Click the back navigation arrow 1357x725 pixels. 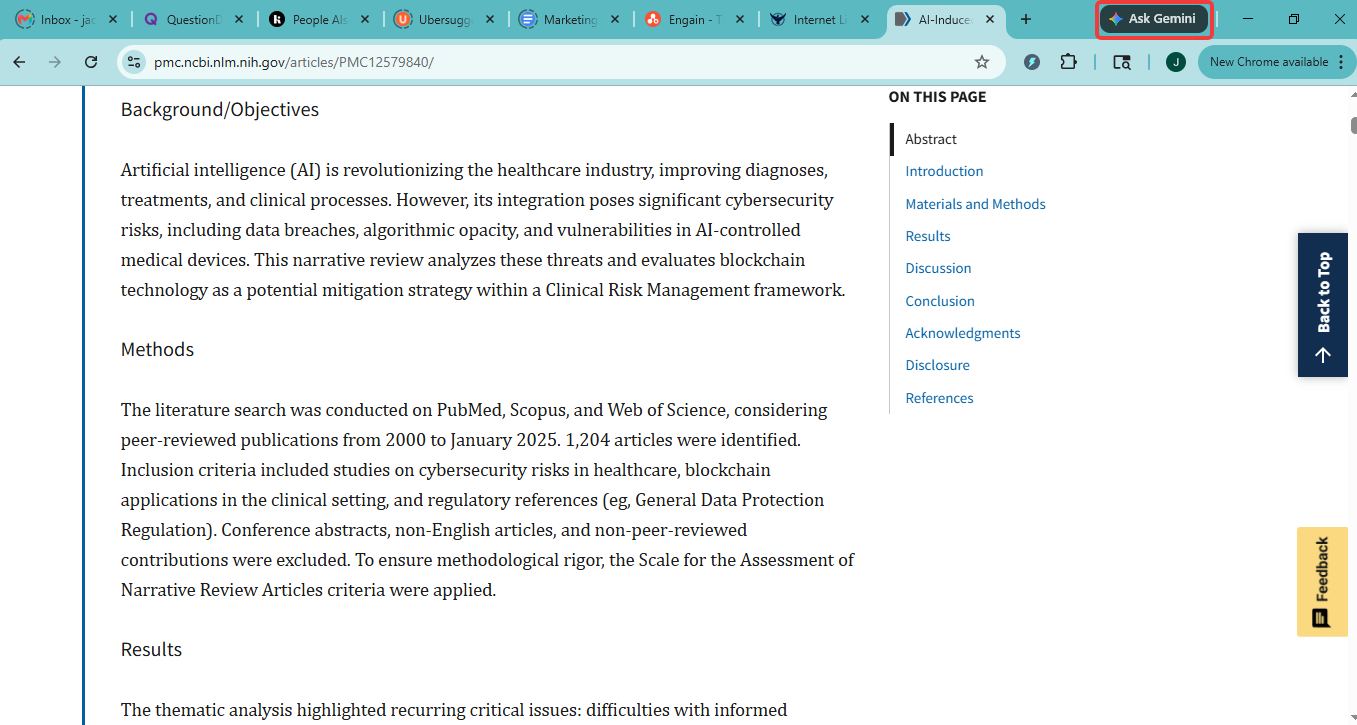tap(19, 62)
